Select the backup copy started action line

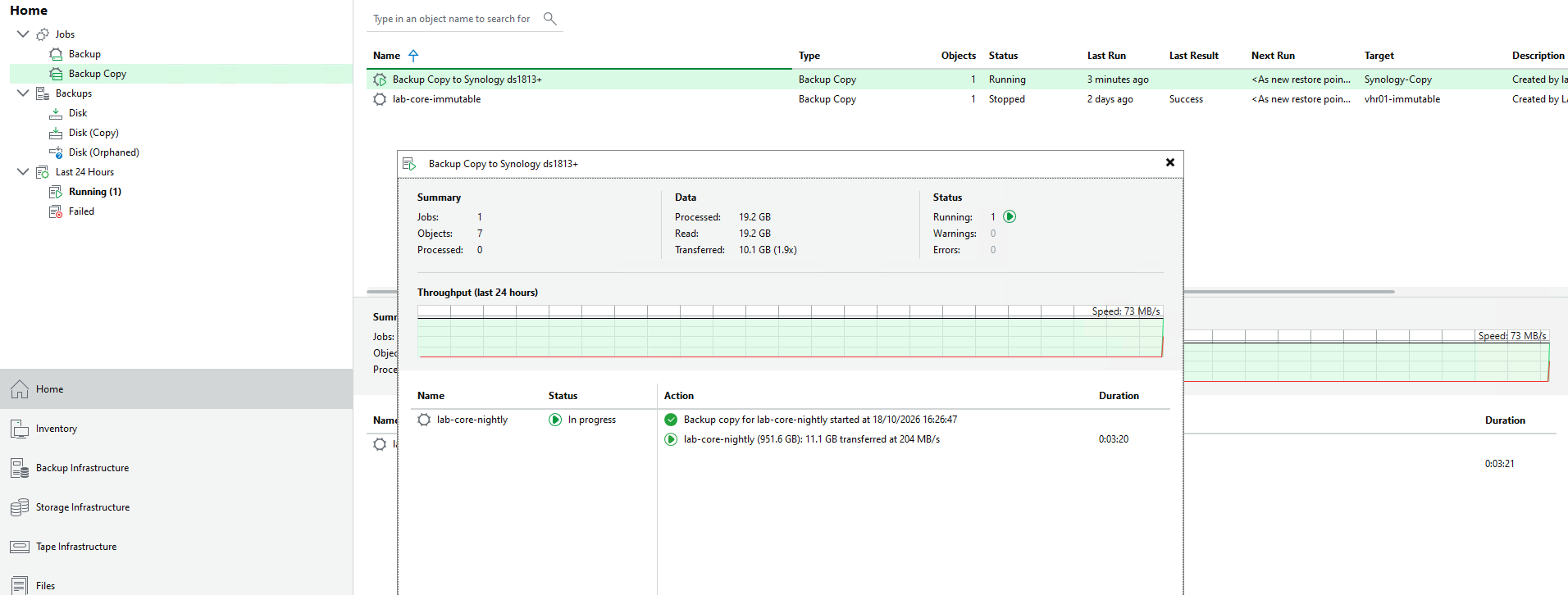820,420
